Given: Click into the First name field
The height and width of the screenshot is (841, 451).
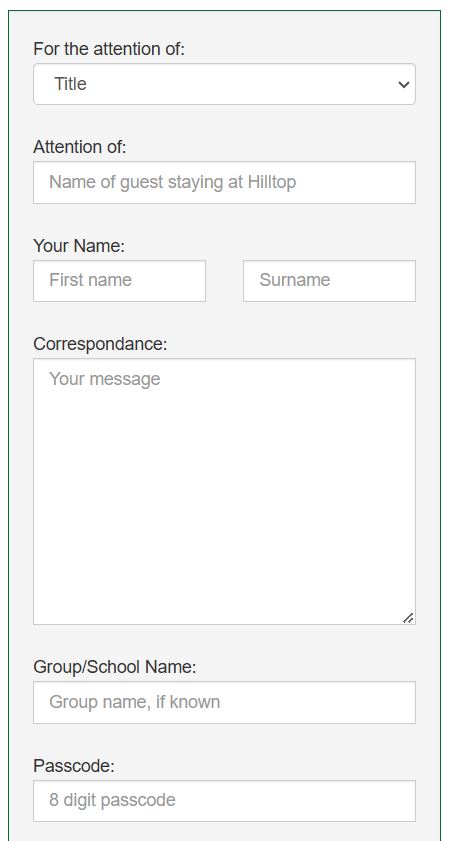Looking at the screenshot, I should (119, 281).
